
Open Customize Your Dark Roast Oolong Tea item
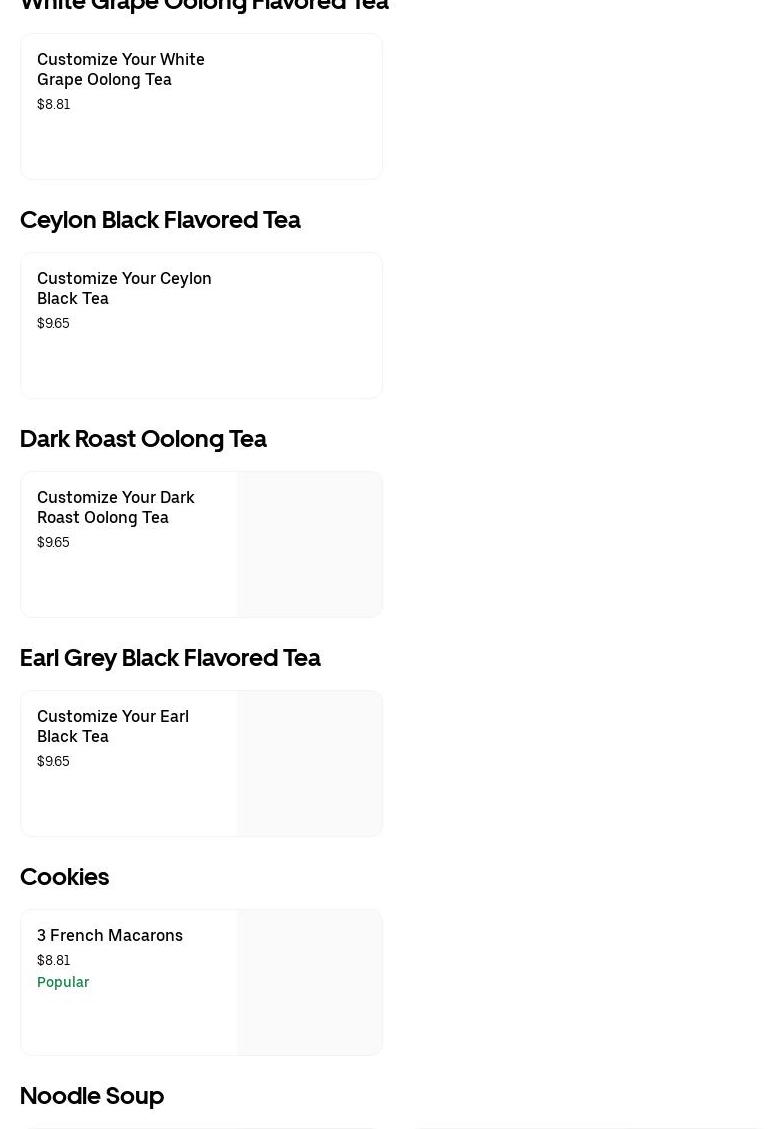[116, 507]
